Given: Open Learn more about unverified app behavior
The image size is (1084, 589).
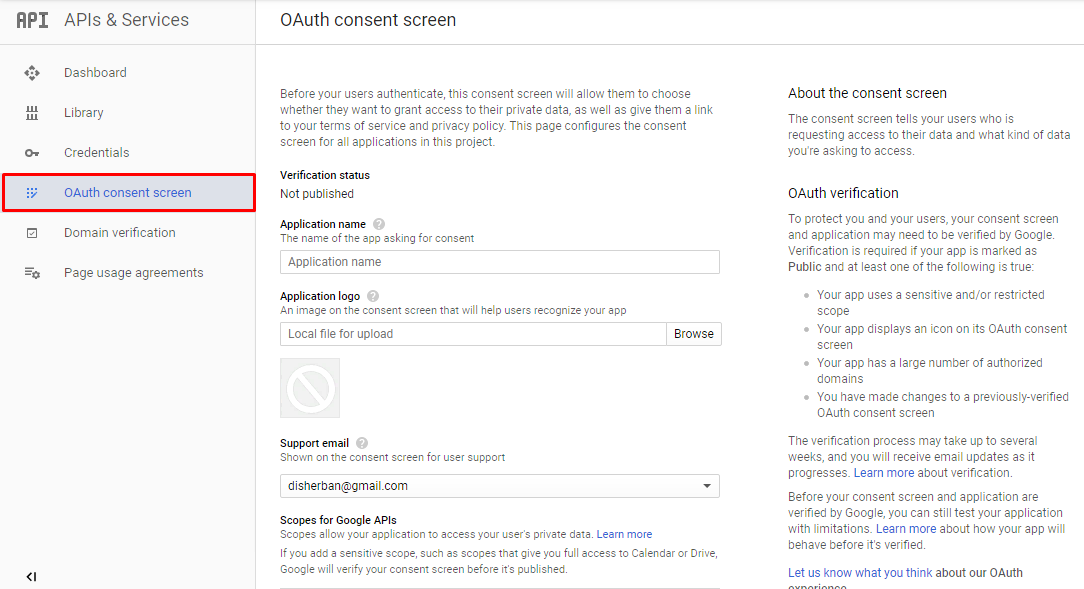Looking at the screenshot, I should point(906,529).
